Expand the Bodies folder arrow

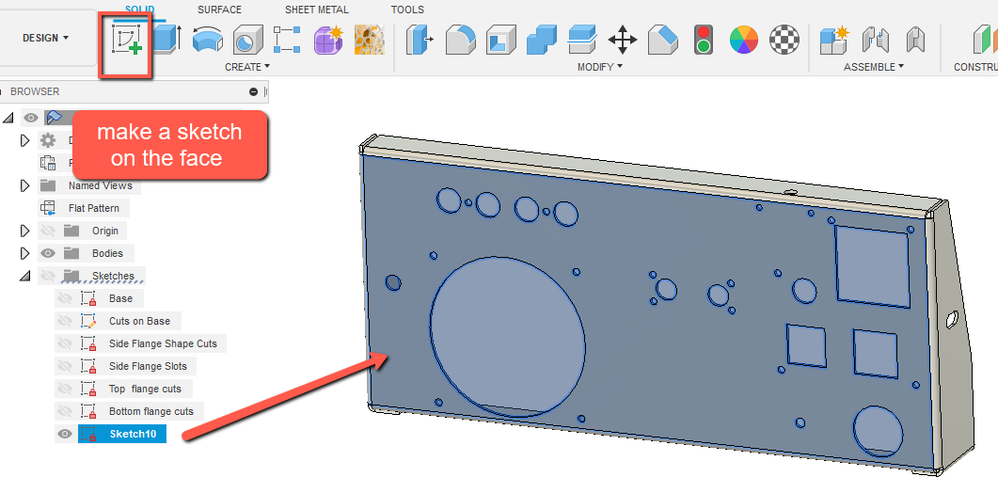point(25,253)
